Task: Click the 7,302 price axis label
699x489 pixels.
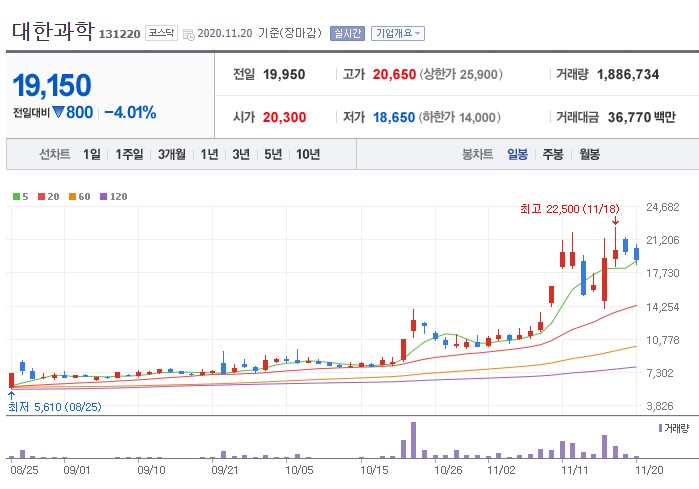Action: pos(660,373)
